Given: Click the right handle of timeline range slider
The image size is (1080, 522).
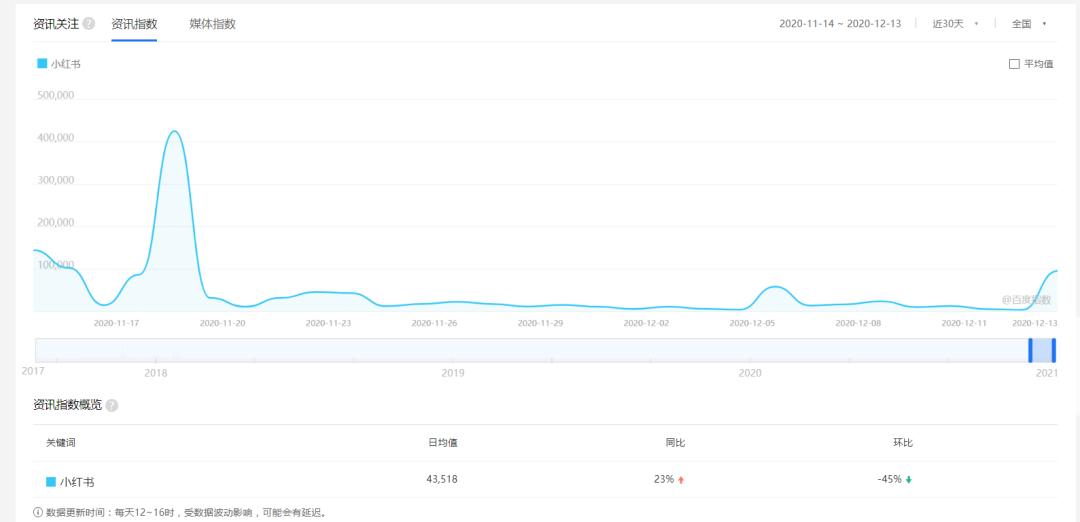Looking at the screenshot, I should [x=1054, y=350].
